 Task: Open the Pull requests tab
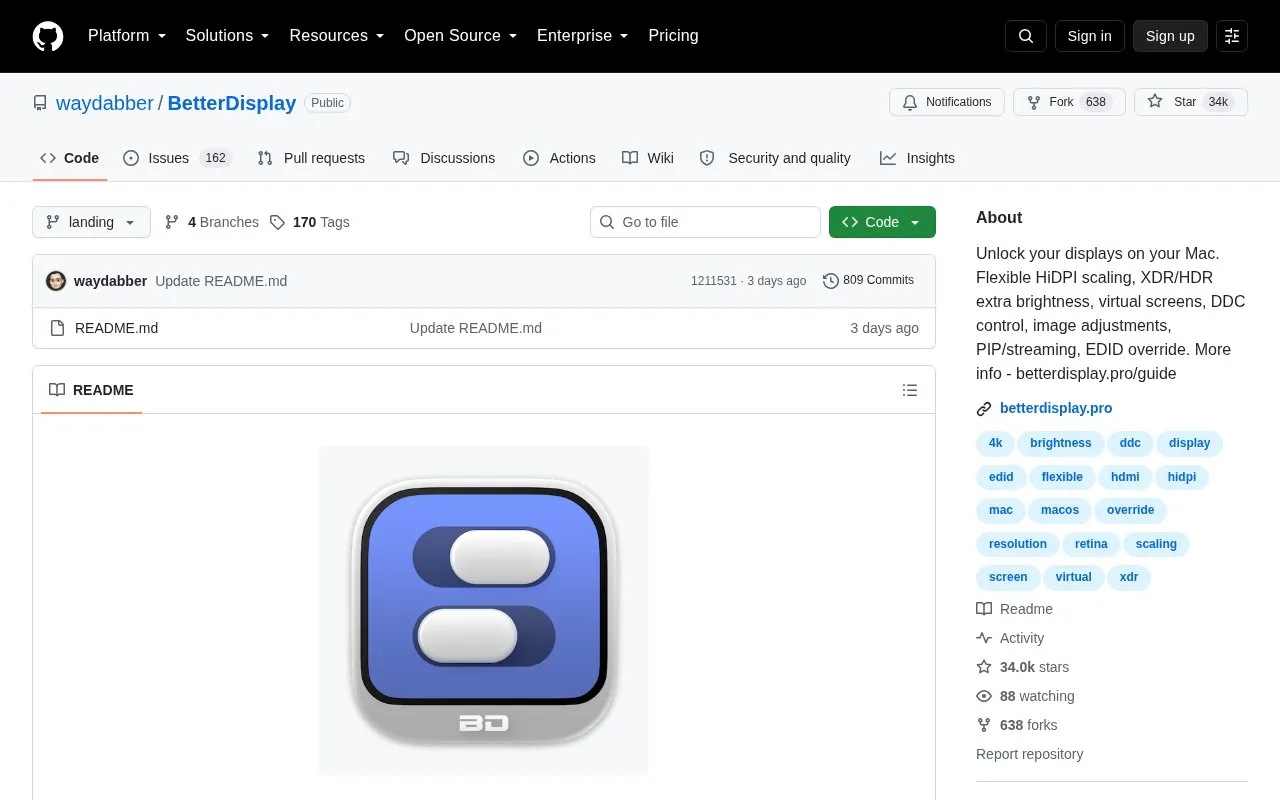(x=311, y=158)
